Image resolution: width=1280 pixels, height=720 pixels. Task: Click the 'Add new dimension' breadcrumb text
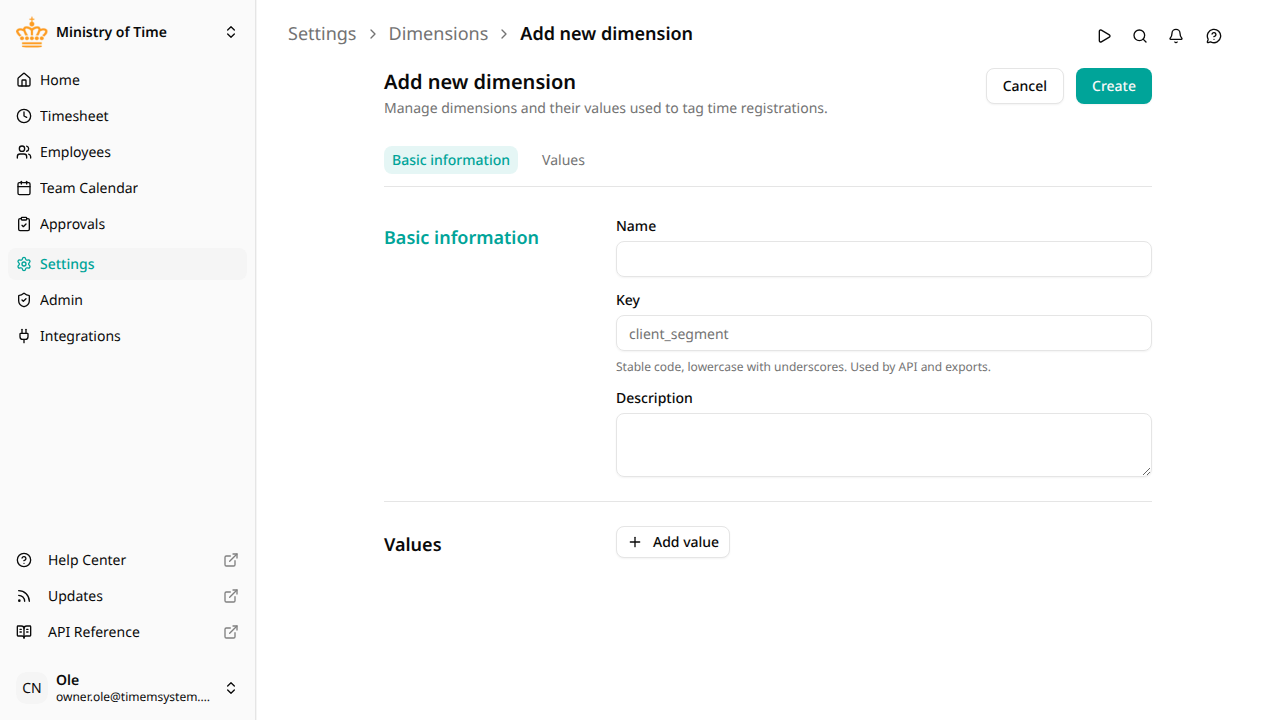click(x=606, y=34)
